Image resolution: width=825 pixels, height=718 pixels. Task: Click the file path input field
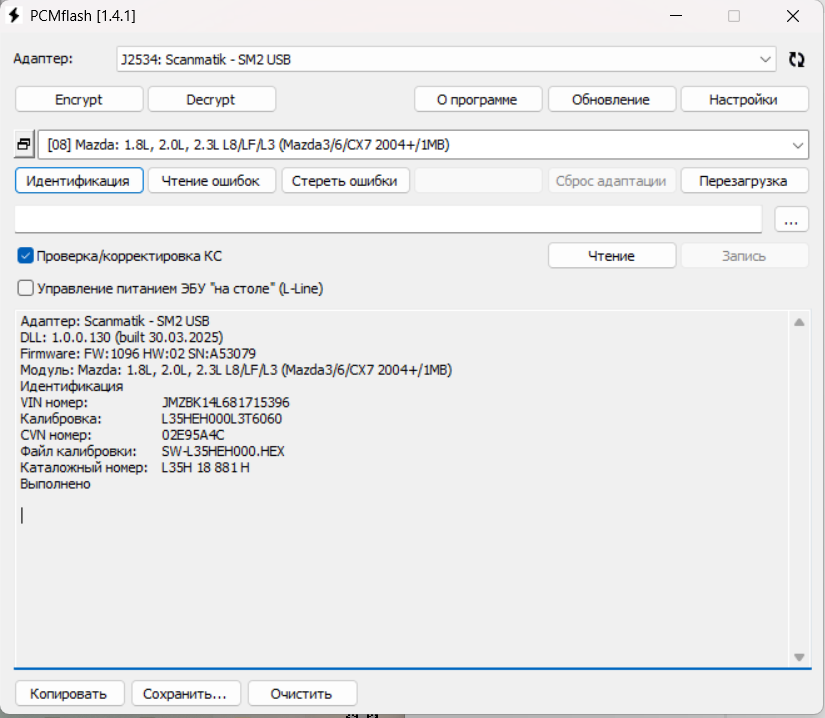pos(388,219)
